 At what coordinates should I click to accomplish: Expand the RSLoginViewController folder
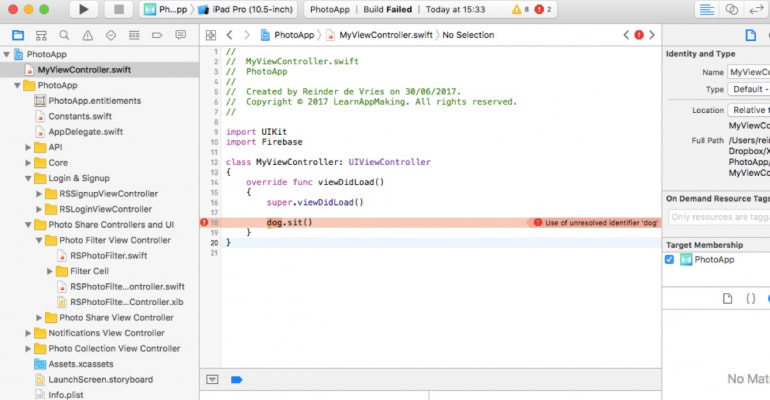[x=39, y=209]
